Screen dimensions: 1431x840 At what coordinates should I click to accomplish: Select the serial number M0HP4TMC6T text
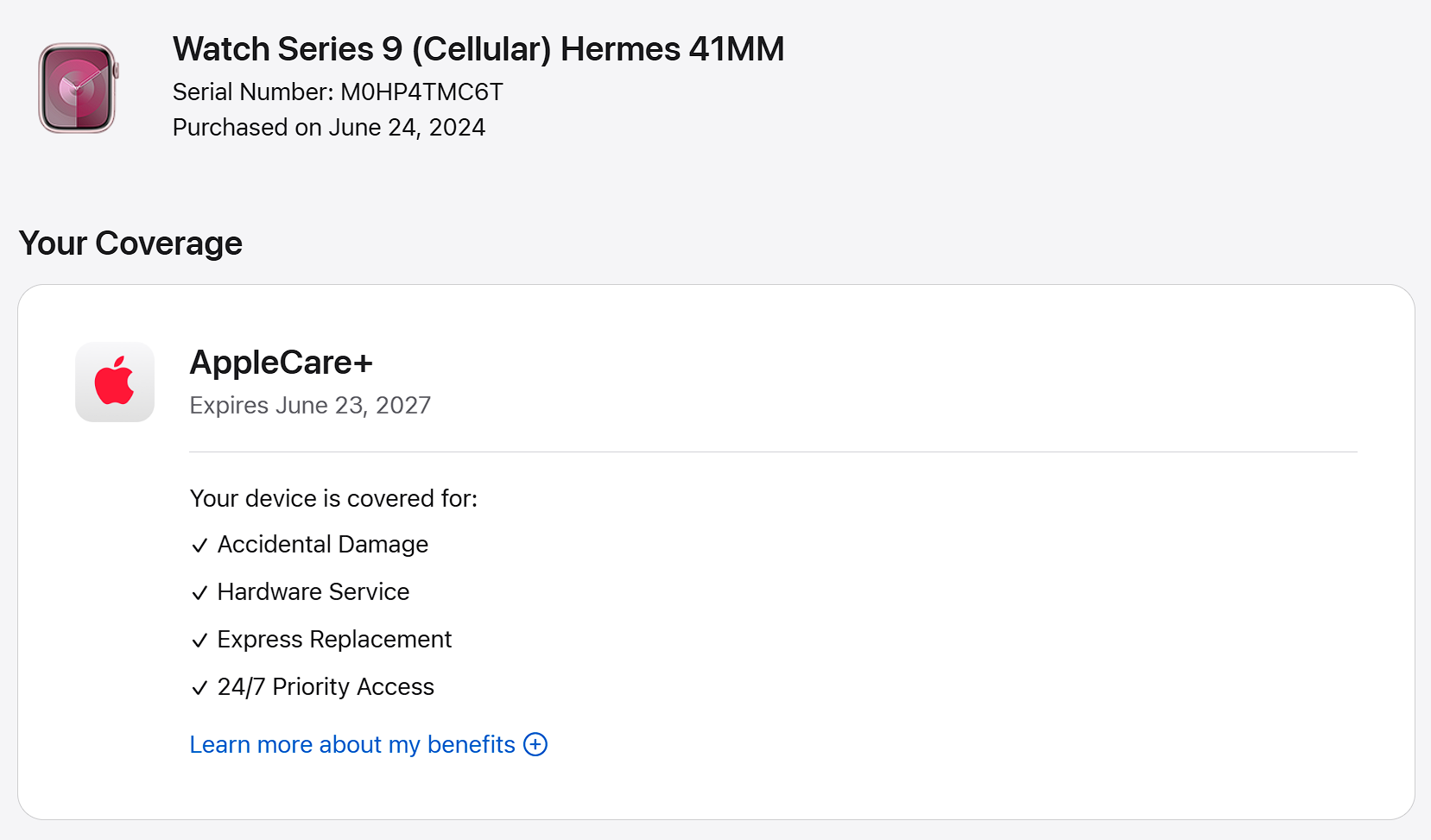pyautogui.click(x=421, y=92)
